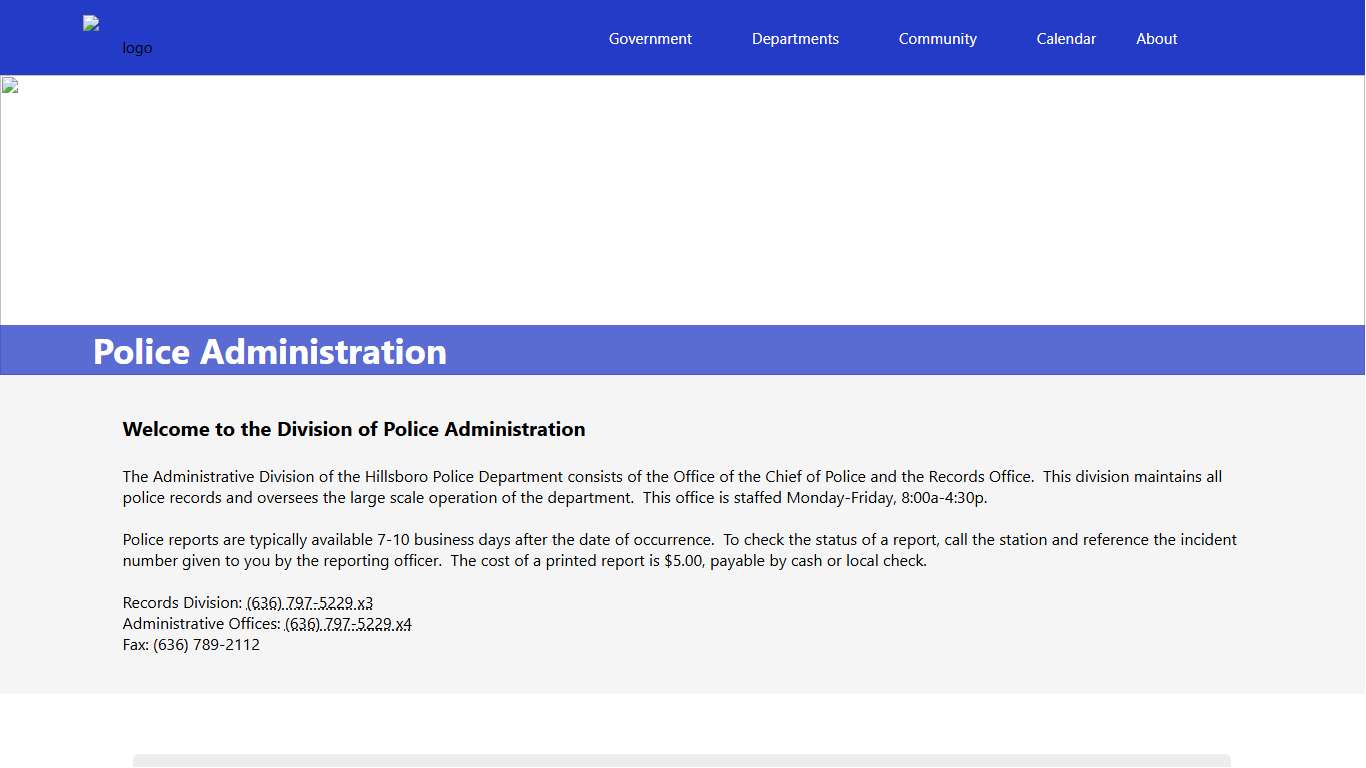
Task: Select About in the navigation bar
Action: tap(1156, 38)
